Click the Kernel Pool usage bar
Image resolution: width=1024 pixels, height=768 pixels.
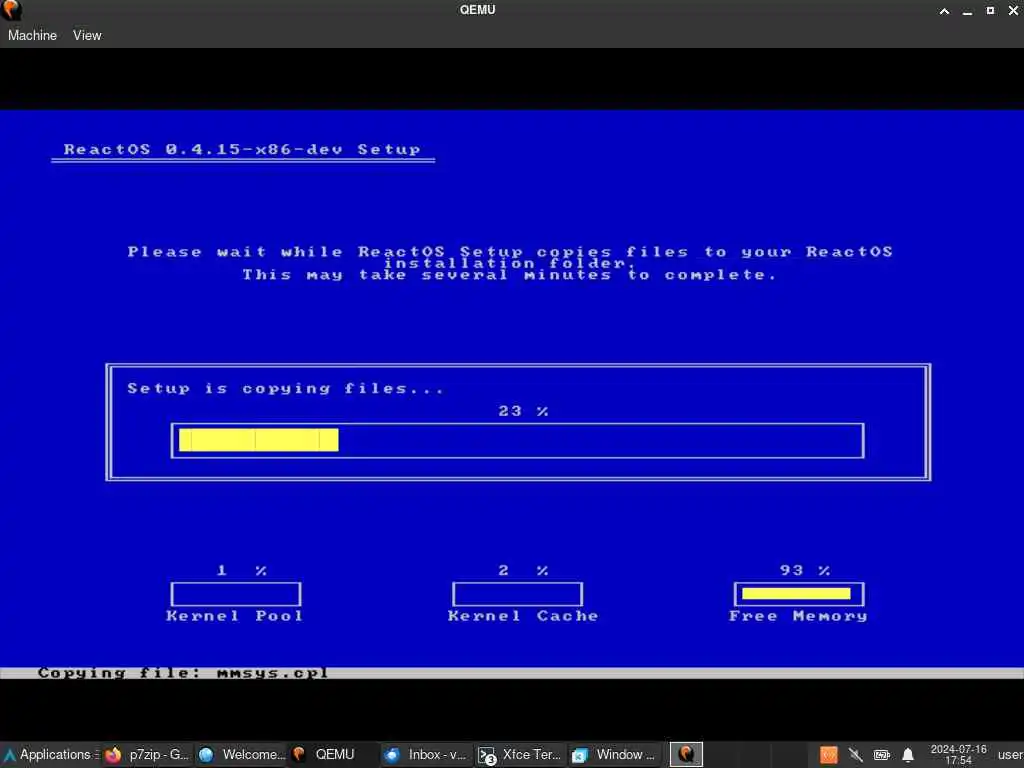coord(236,594)
